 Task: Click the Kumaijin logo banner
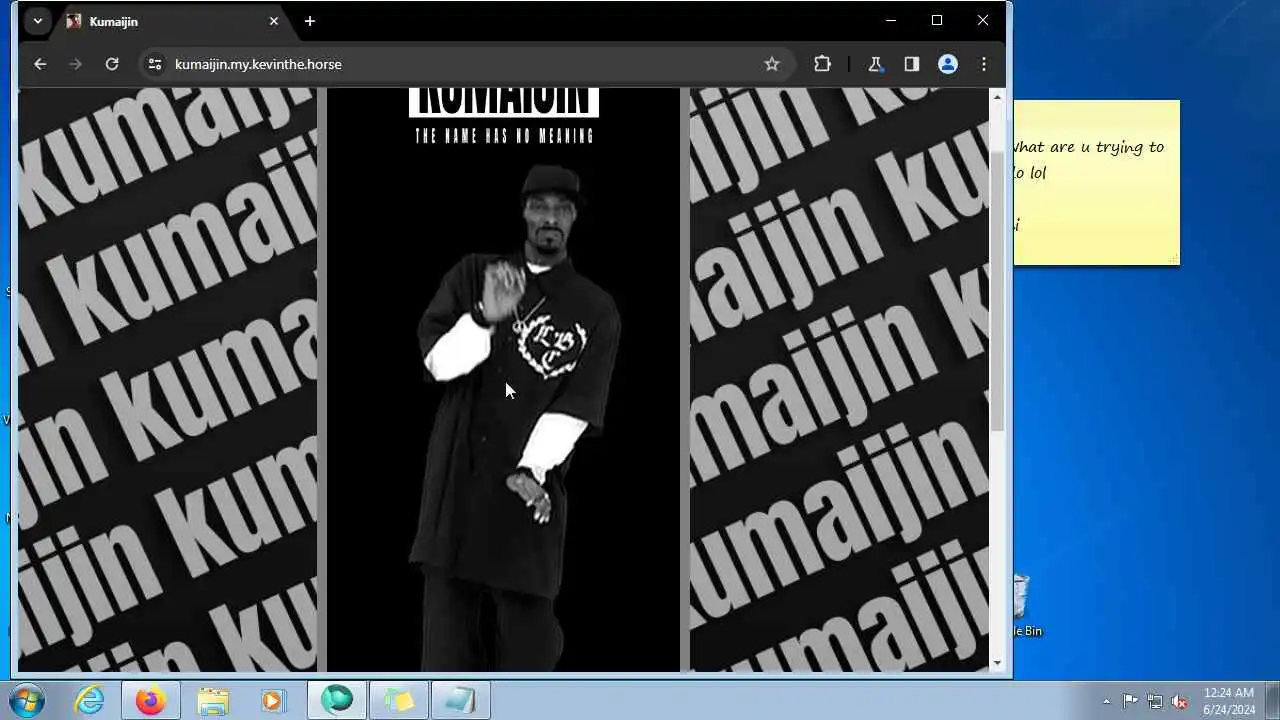coord(504,101)
